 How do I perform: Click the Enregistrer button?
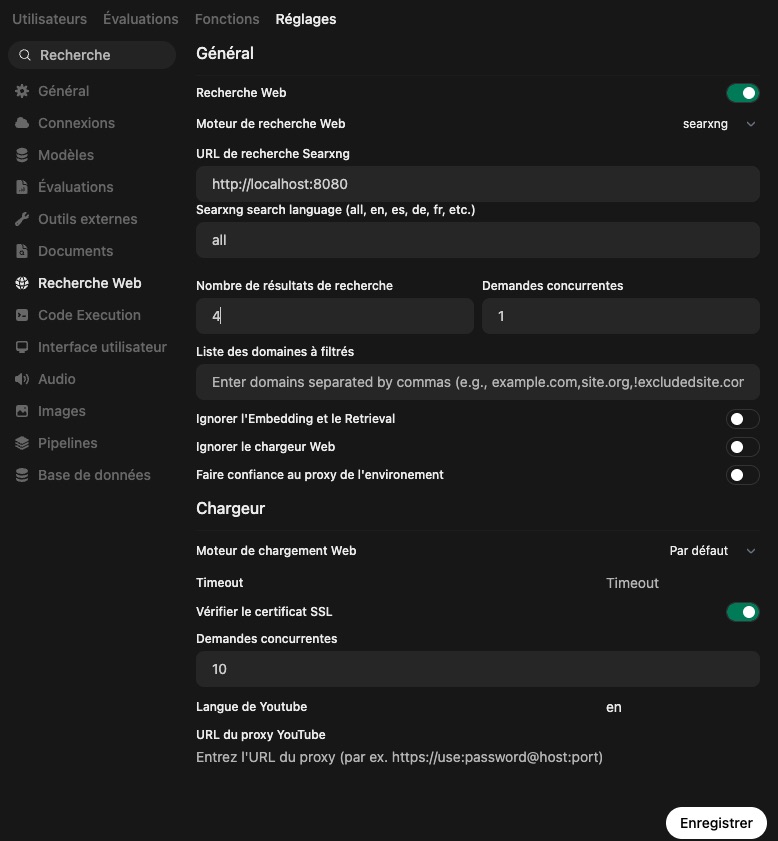point(716,823)
